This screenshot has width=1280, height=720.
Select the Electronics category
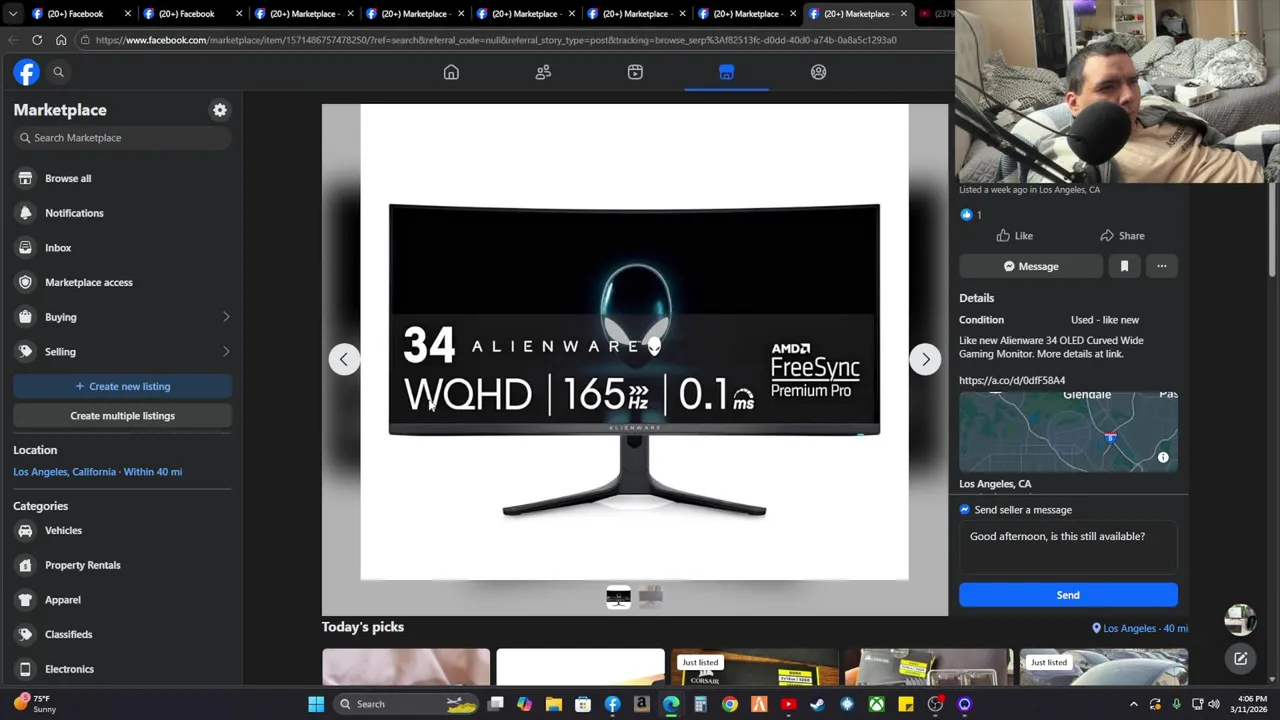tap(122, 669)
